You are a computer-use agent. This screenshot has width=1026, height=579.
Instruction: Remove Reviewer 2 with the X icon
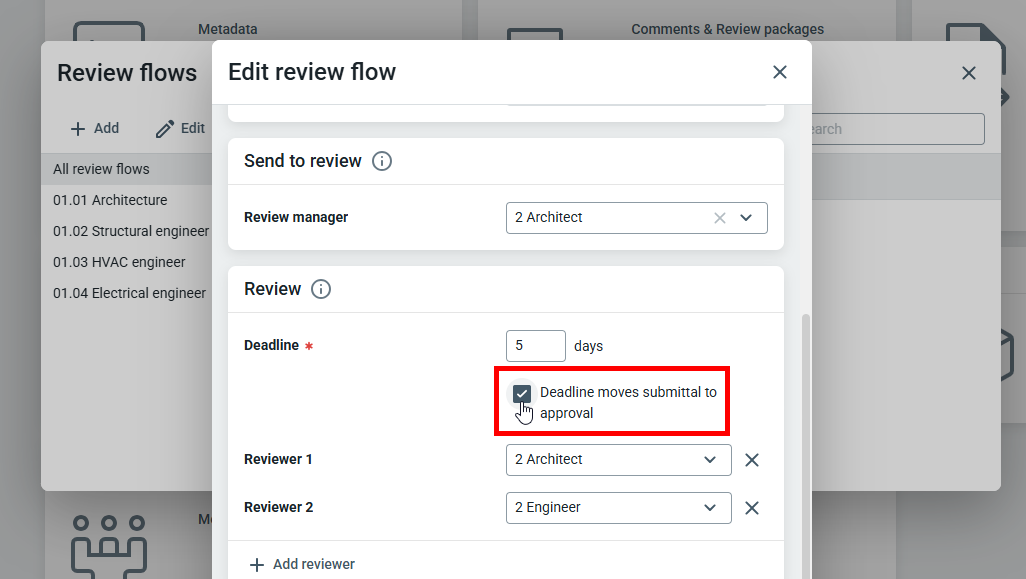pyautogui.click(x=752, y=508)
